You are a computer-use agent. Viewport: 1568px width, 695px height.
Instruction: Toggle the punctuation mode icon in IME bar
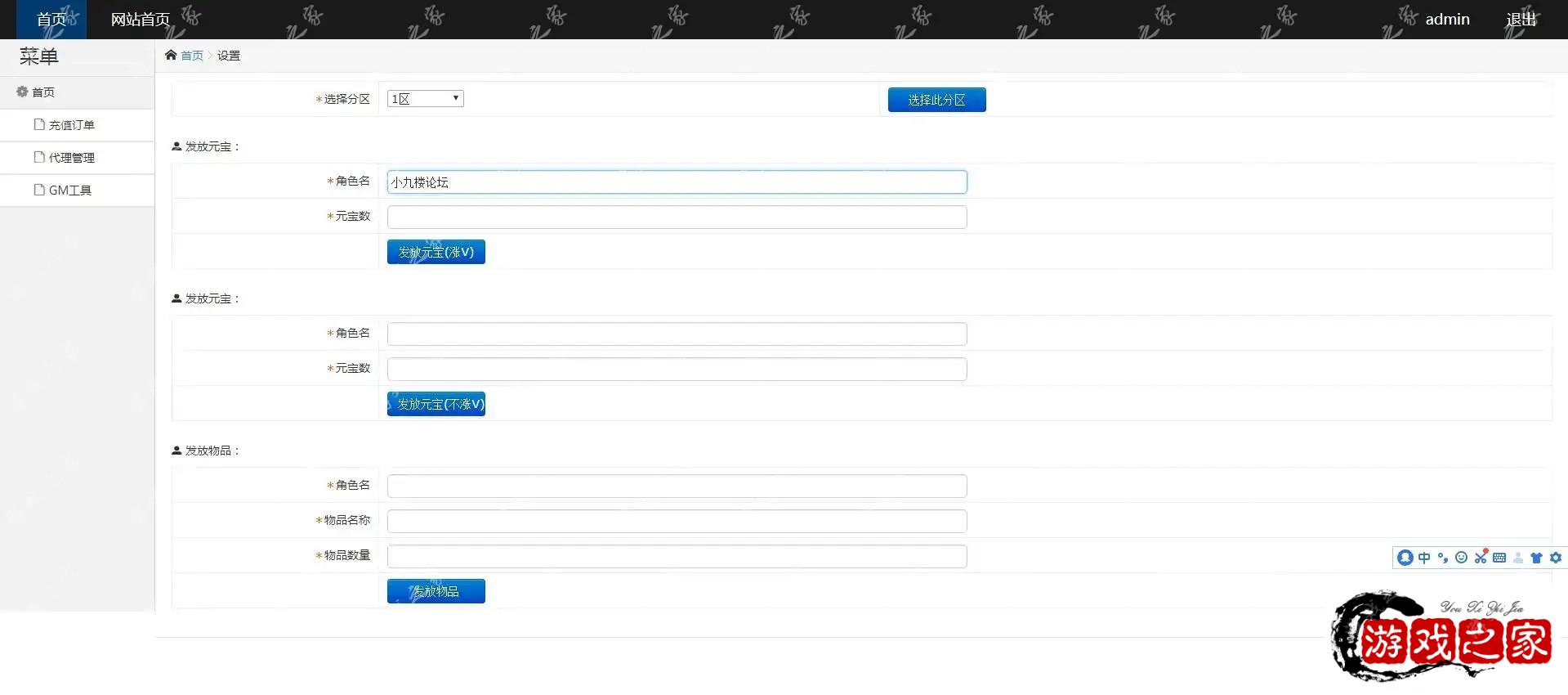pyautogui.click(x=1443, y=558)
